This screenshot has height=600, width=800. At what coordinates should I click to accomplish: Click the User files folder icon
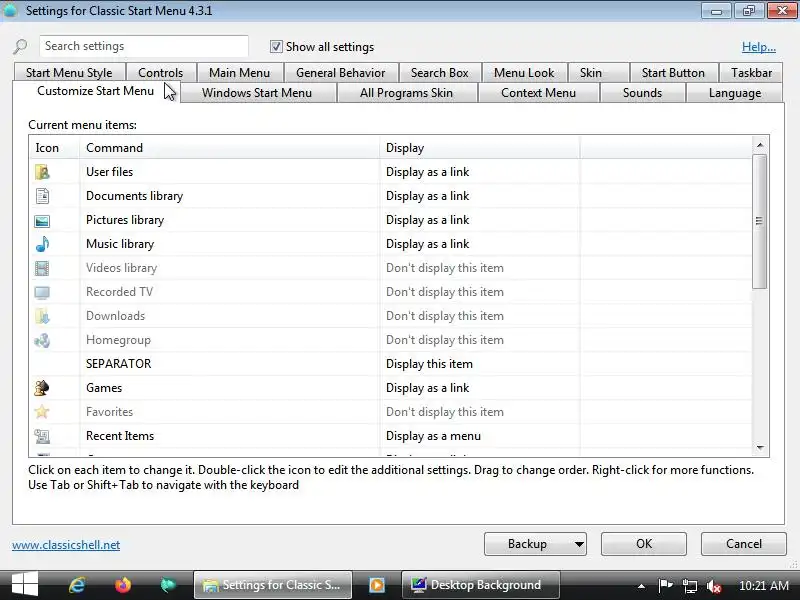42,172
